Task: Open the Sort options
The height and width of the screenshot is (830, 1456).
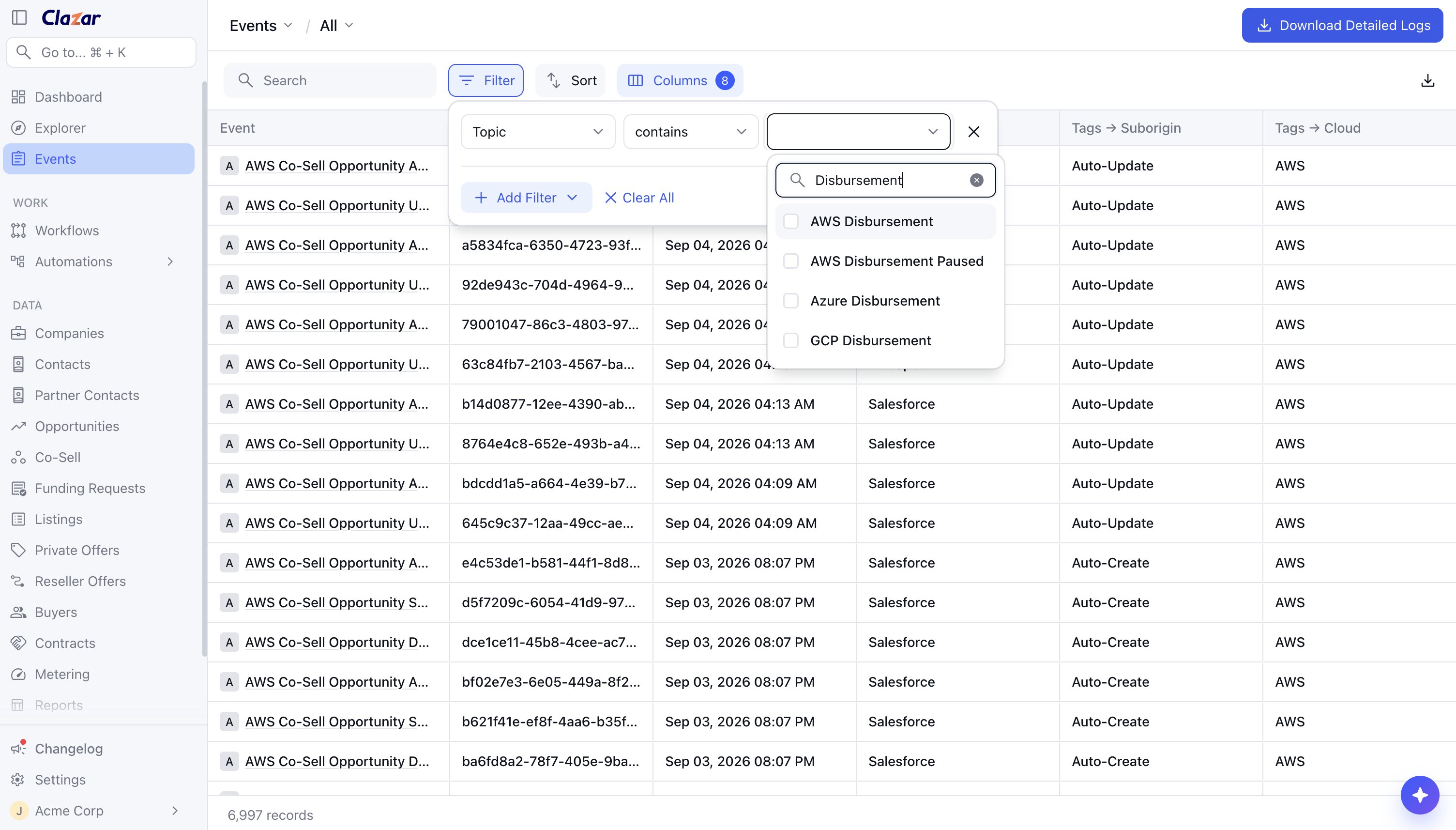Action: pos(571,80)
